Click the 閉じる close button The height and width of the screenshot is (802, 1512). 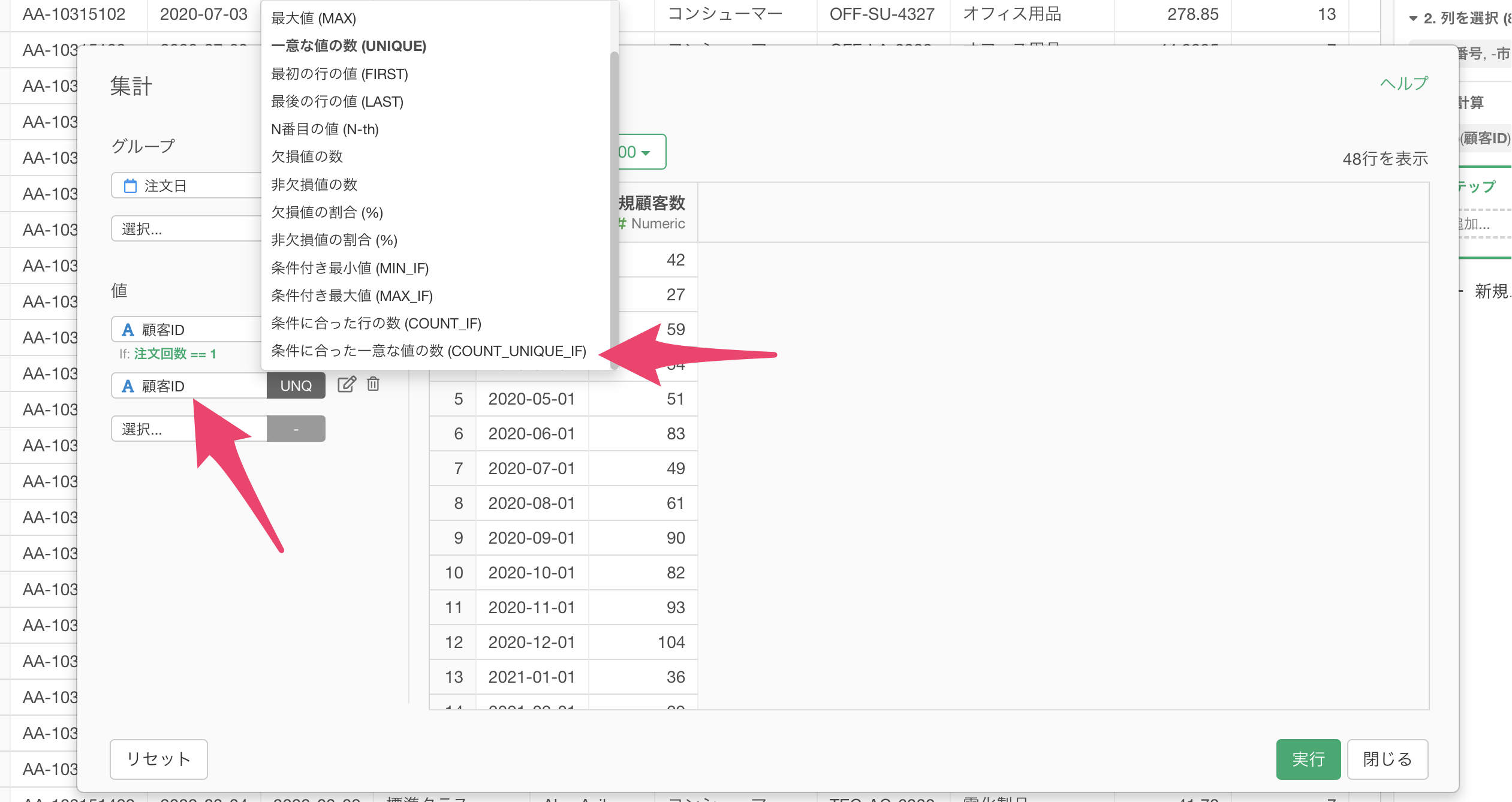coord(1387,759)
